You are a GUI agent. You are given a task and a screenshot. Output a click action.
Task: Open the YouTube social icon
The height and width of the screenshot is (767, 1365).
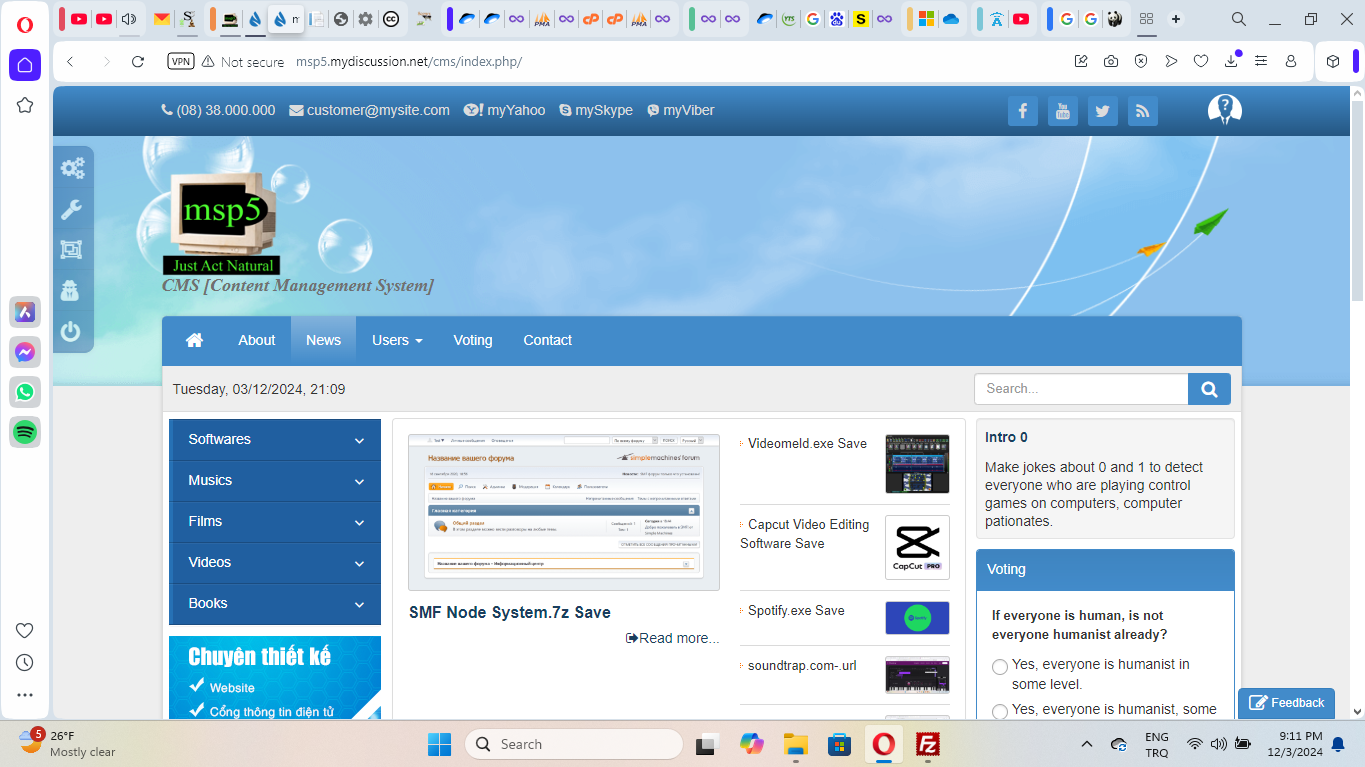pyautogui.click(x=1062, y=111)
